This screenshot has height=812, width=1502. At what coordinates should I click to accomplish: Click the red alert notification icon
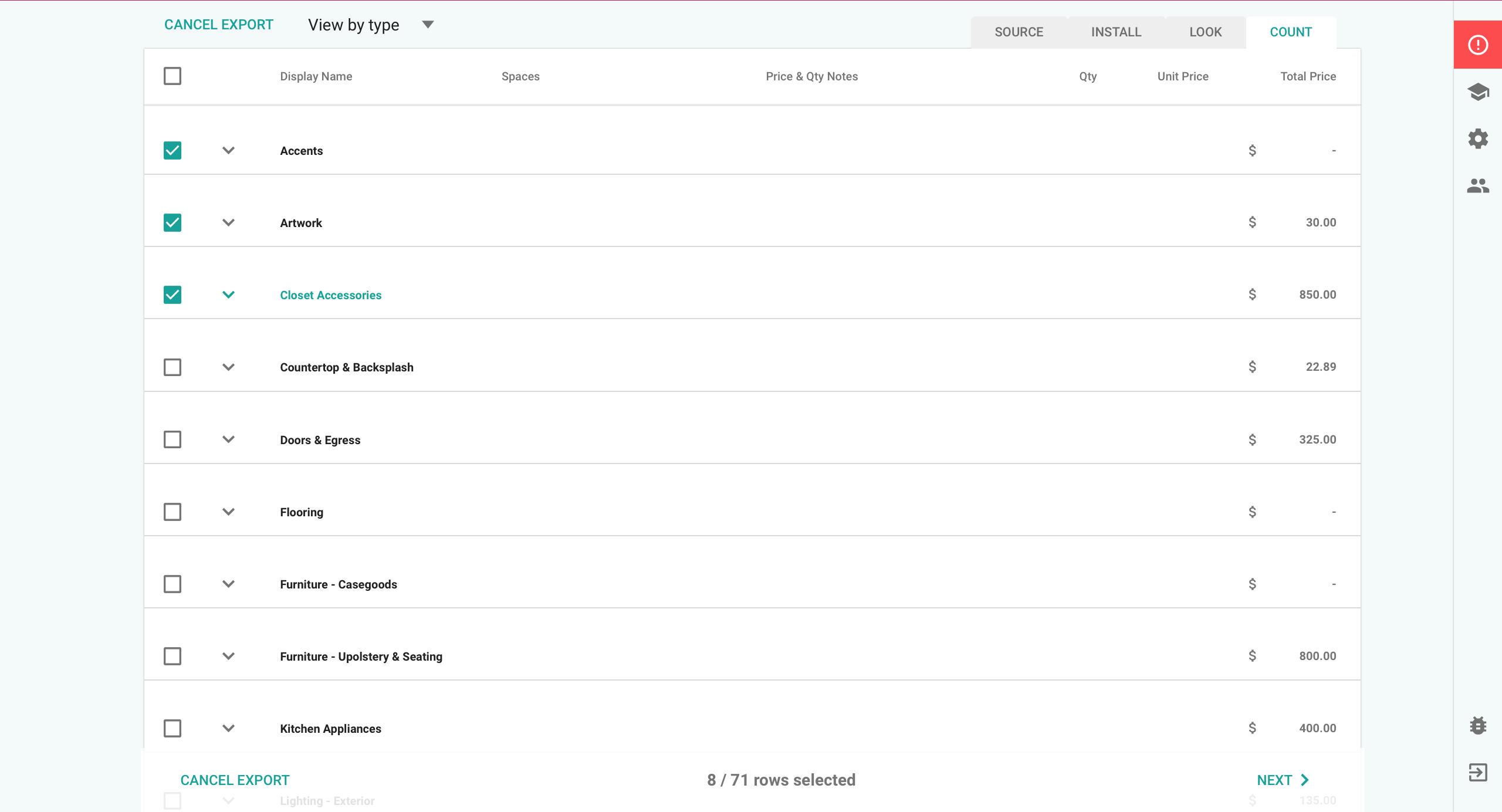coord(1477,45)
